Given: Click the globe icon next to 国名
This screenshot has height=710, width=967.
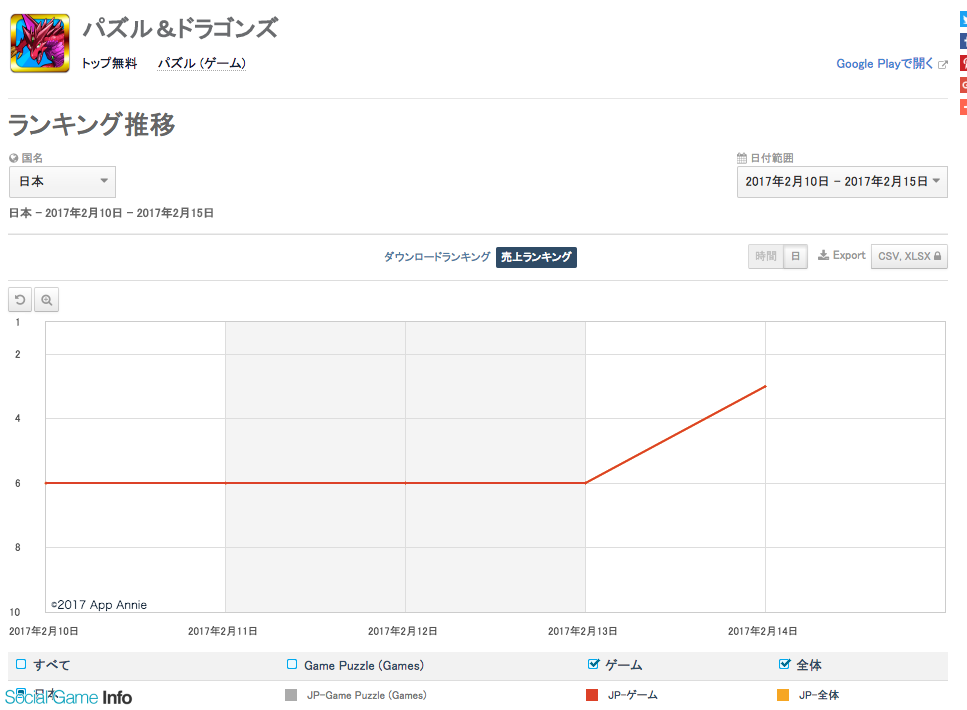Looking at the screenshot, I should [14, 158].
